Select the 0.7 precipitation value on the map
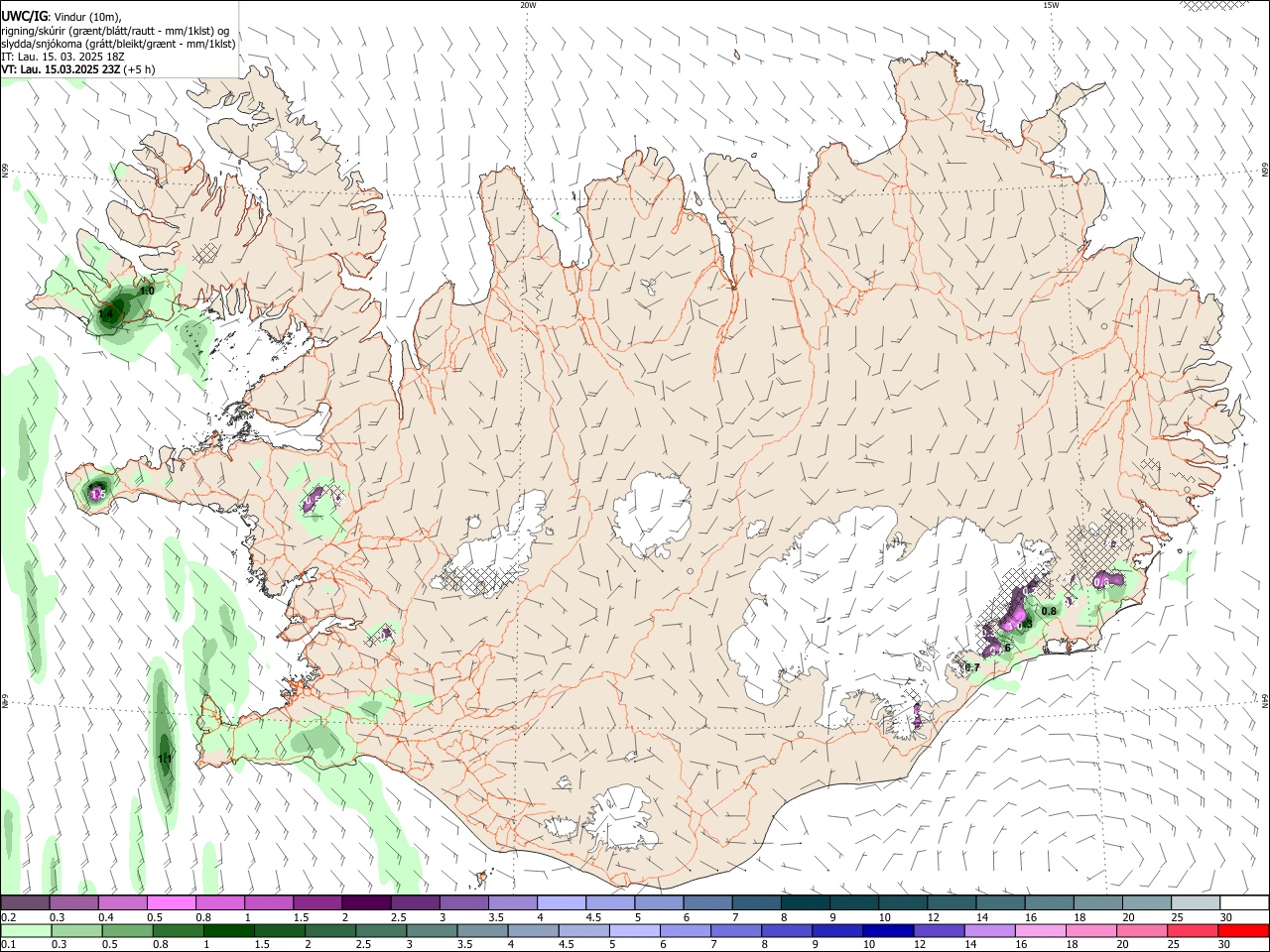The image size is (1270, 952). [972, 667]
